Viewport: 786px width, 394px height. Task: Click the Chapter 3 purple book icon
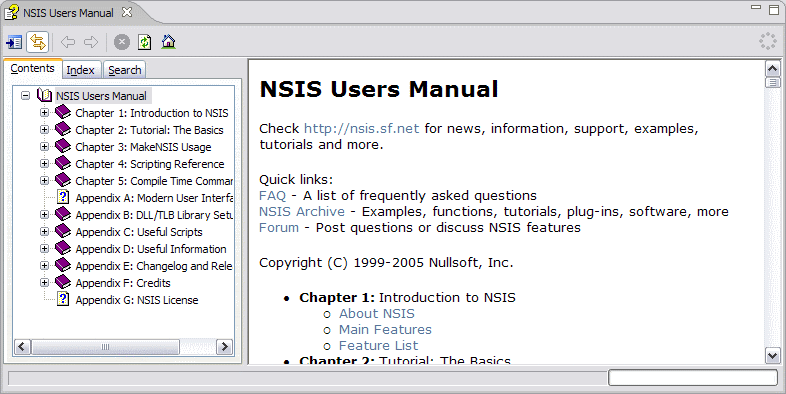pyautogui.click(x=63, y=146)
